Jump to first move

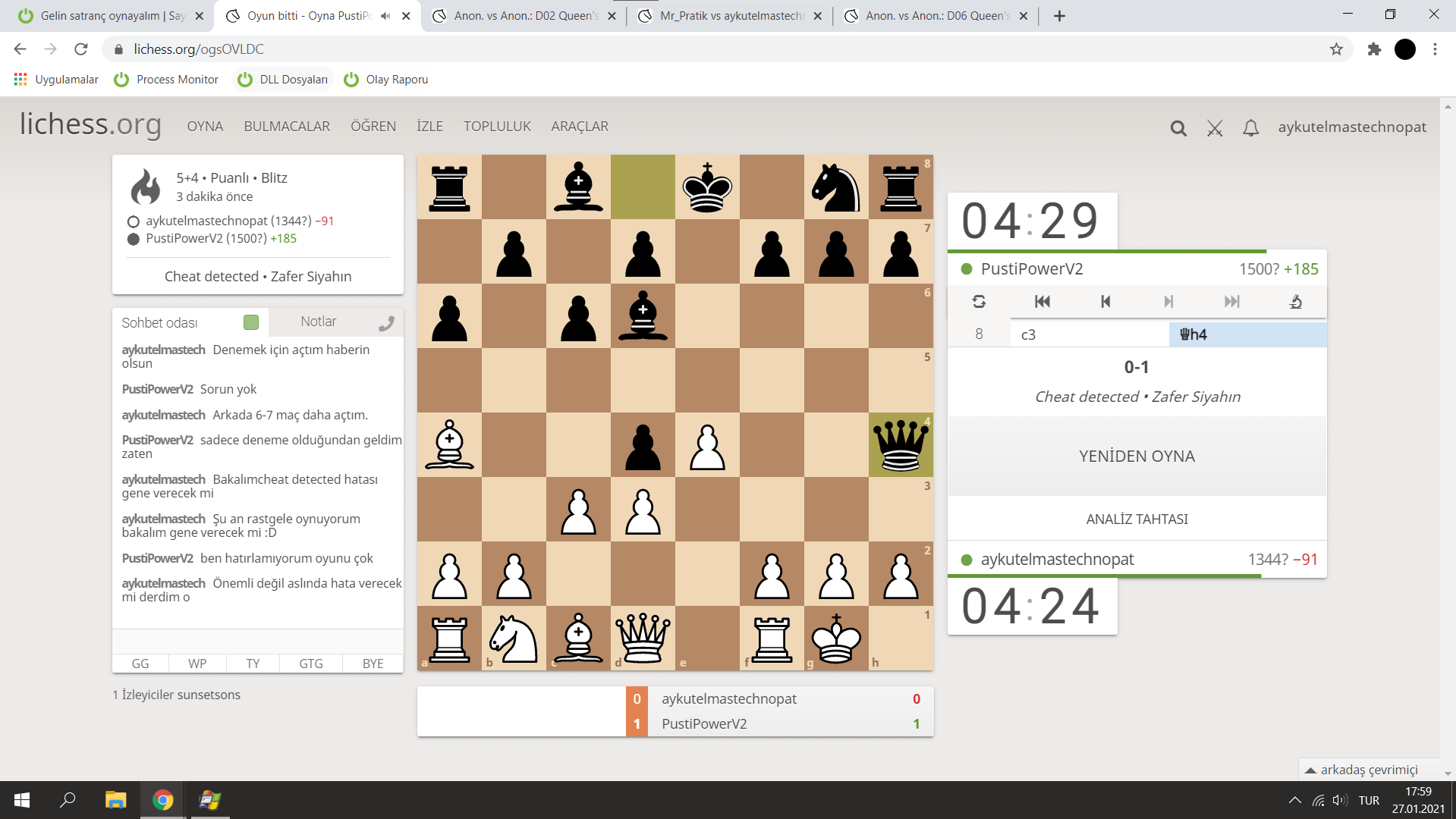pyautogui.click(x=1042, y=302)
